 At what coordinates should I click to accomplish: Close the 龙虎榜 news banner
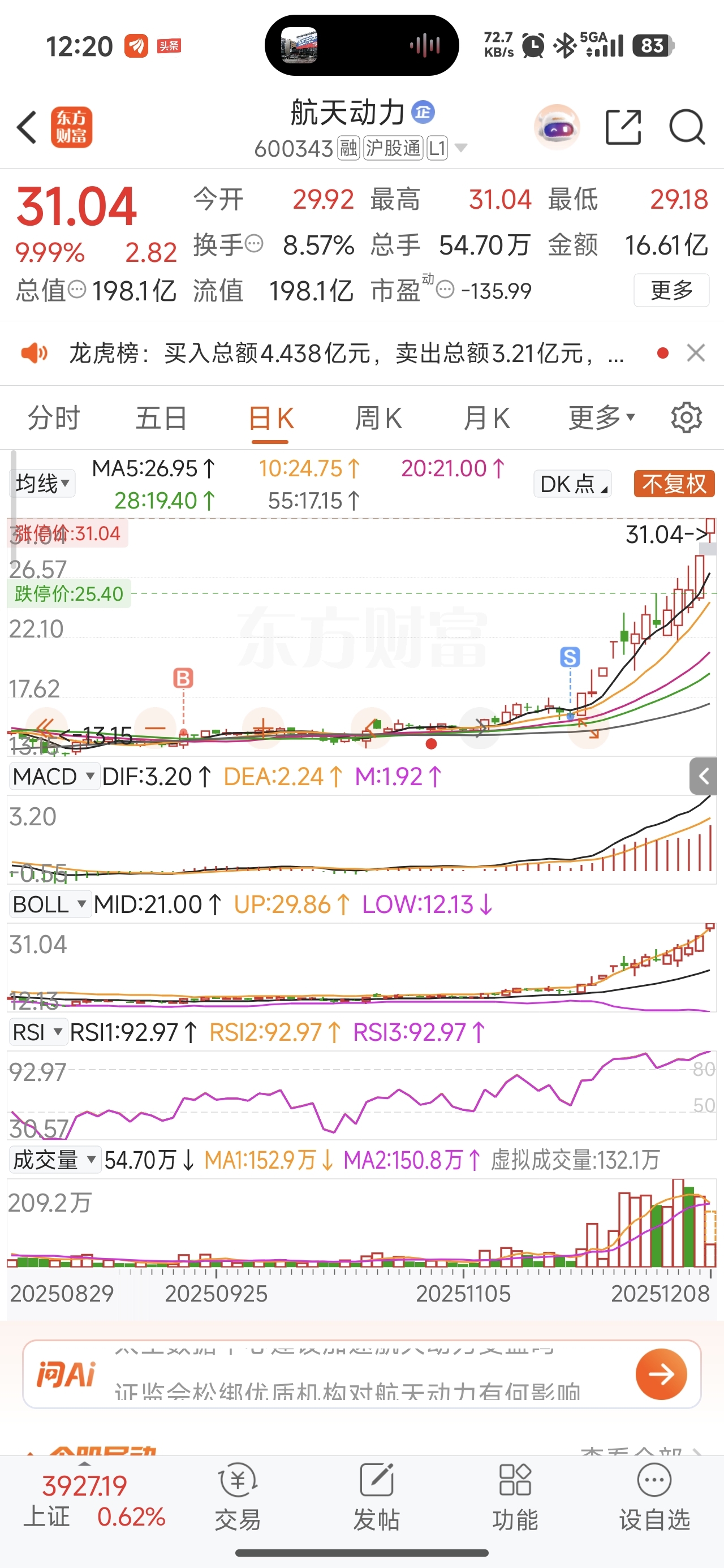pos(696,353)
